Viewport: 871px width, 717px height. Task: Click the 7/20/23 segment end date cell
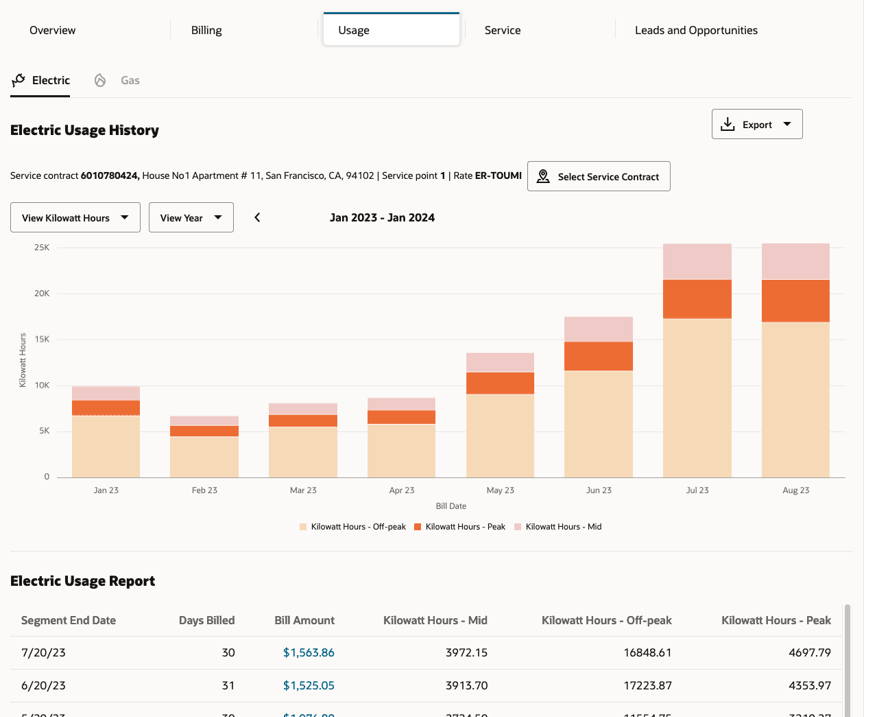coord(43,653)
